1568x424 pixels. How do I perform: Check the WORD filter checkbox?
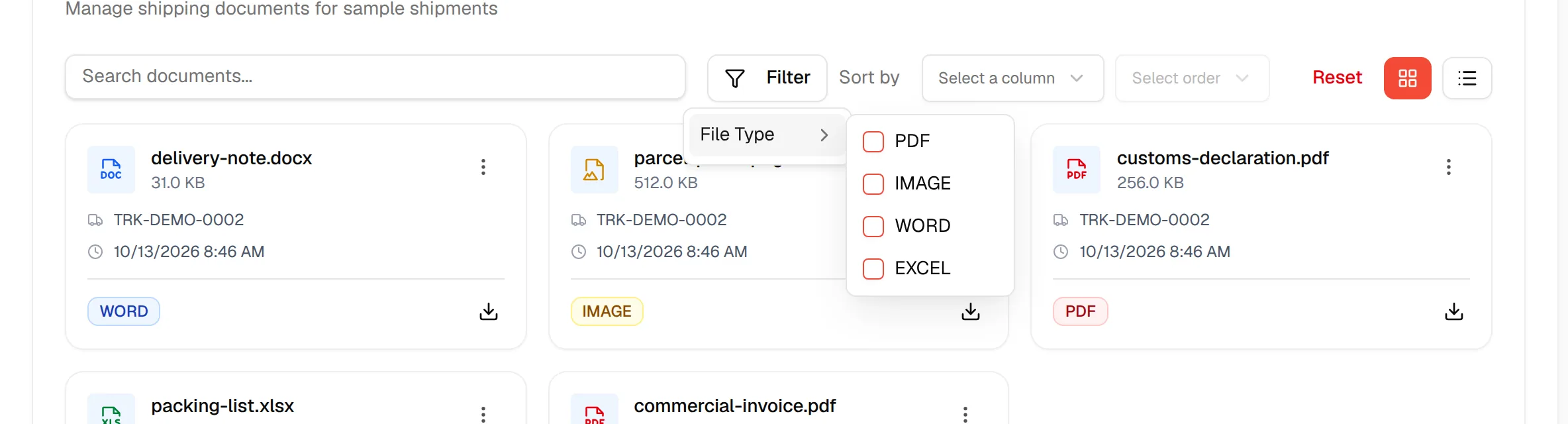click(873, 226)
